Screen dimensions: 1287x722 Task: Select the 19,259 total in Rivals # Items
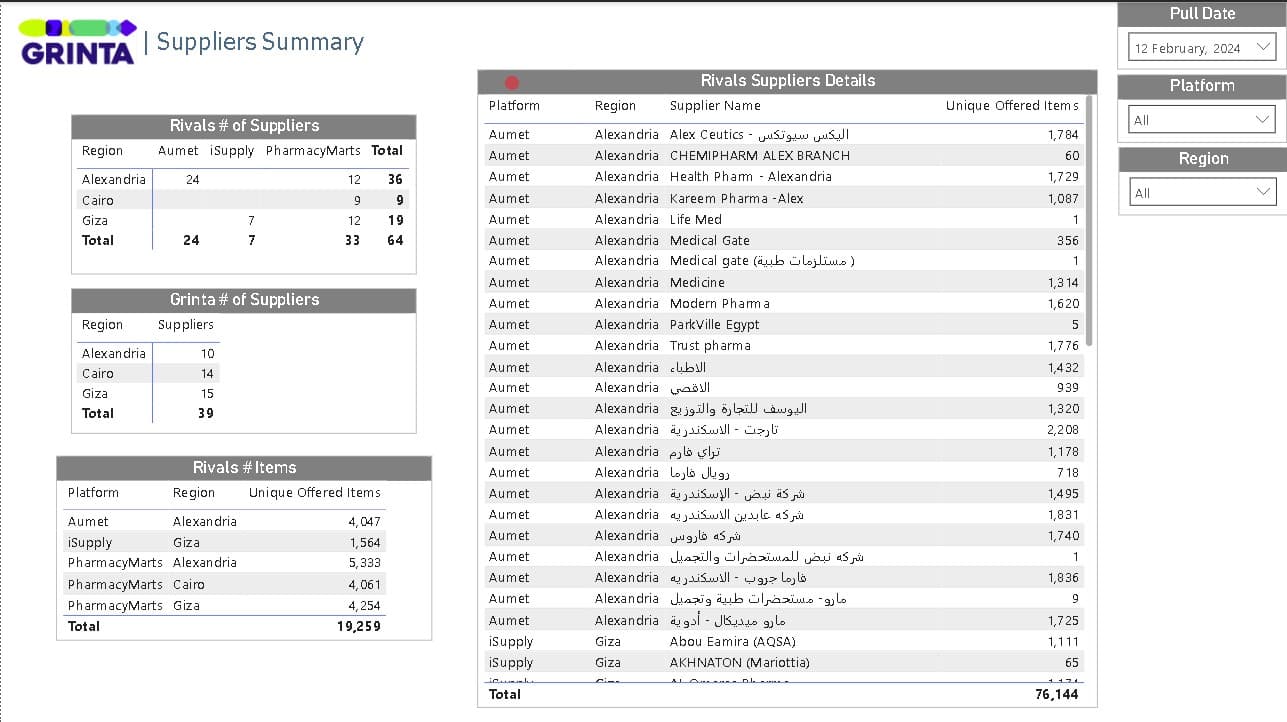point(358,626)
